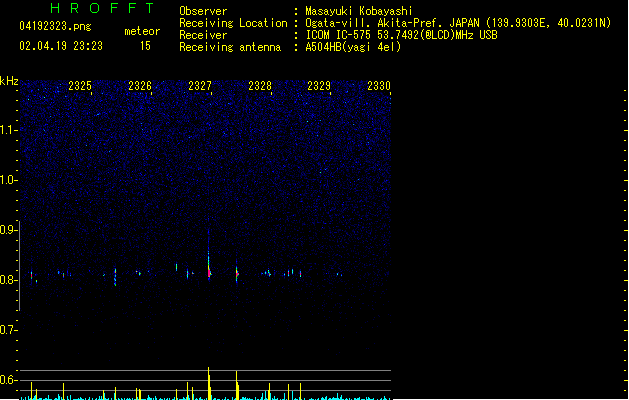Click the 2328 time marker
629x400 pixels.
[x=260, y=86]
